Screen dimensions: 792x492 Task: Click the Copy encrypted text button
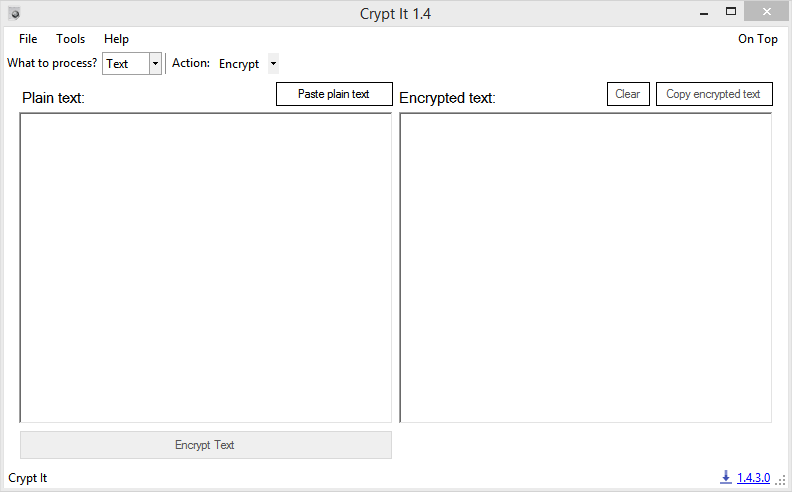[714, 94]
